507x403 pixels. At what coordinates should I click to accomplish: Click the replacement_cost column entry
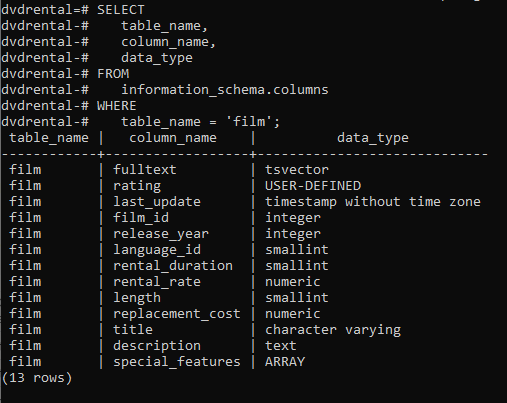pyautogui.click(x=177, y=314)
